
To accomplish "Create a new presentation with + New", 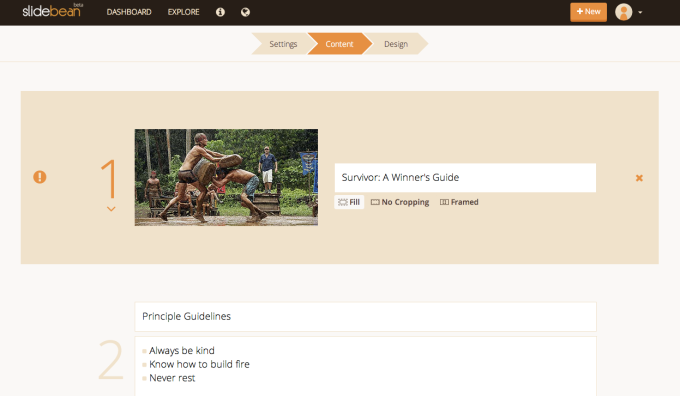I will [x=588, y=12].
